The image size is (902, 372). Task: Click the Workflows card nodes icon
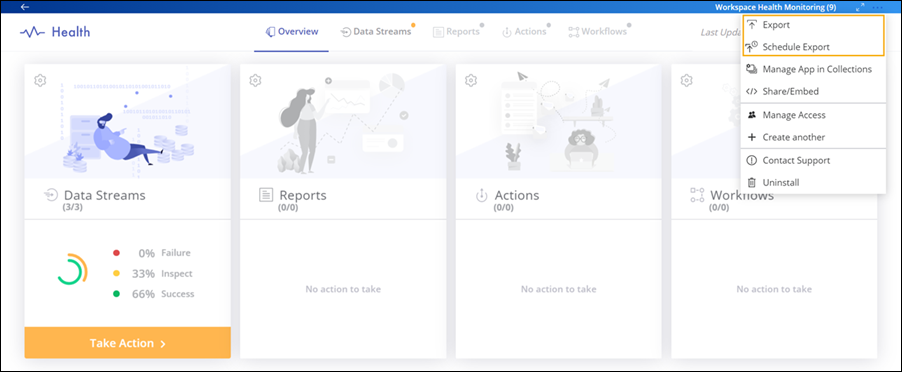pyautogui.click(x=697, y=195)
